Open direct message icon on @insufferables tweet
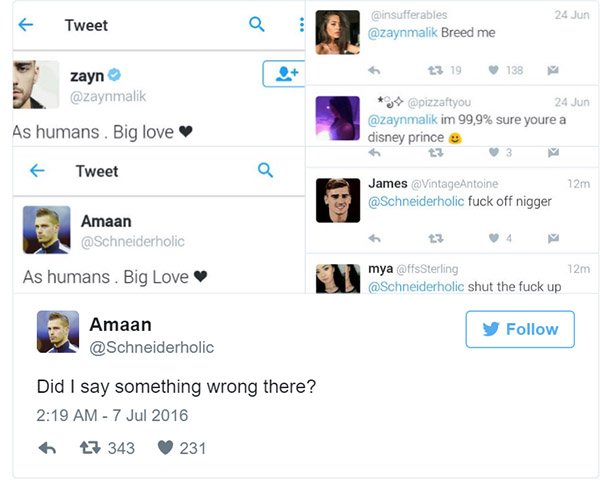Viewport: 600px width, 483px height. coord(552,71)
